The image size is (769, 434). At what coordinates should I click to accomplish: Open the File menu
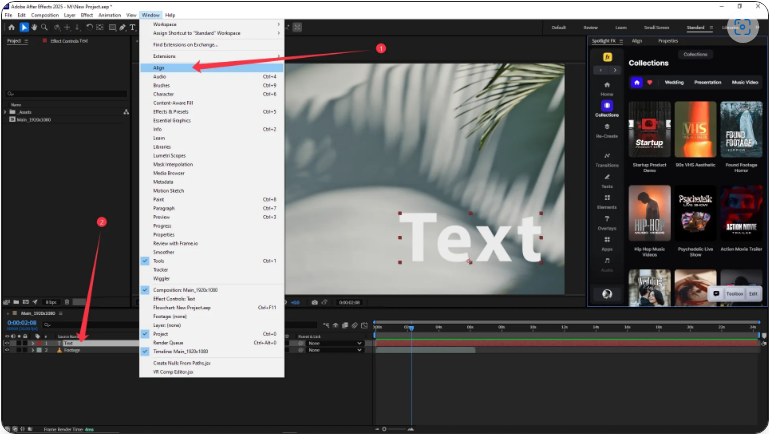pyautogui.click(x=8, y=15)
